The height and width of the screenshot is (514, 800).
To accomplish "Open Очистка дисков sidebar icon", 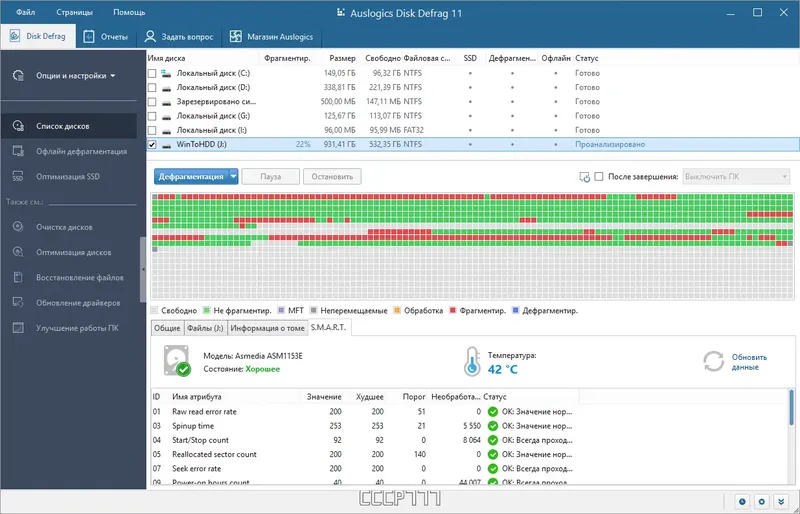I will click(18, 227).
